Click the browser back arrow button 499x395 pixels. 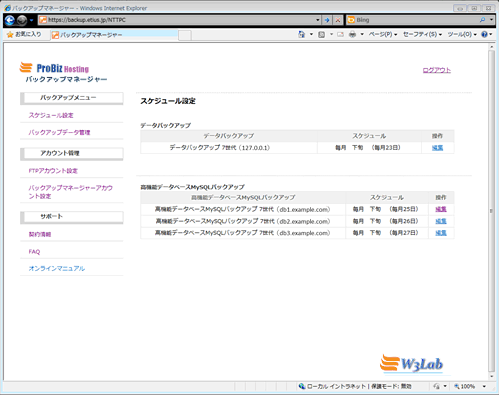point(10,20)
